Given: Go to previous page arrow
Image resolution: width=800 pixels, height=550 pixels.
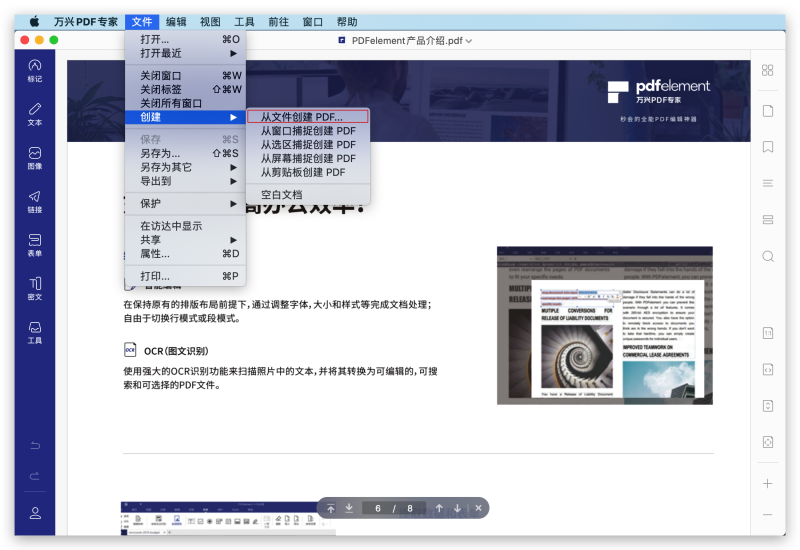Looking at the screenshot, I should 439,508.
